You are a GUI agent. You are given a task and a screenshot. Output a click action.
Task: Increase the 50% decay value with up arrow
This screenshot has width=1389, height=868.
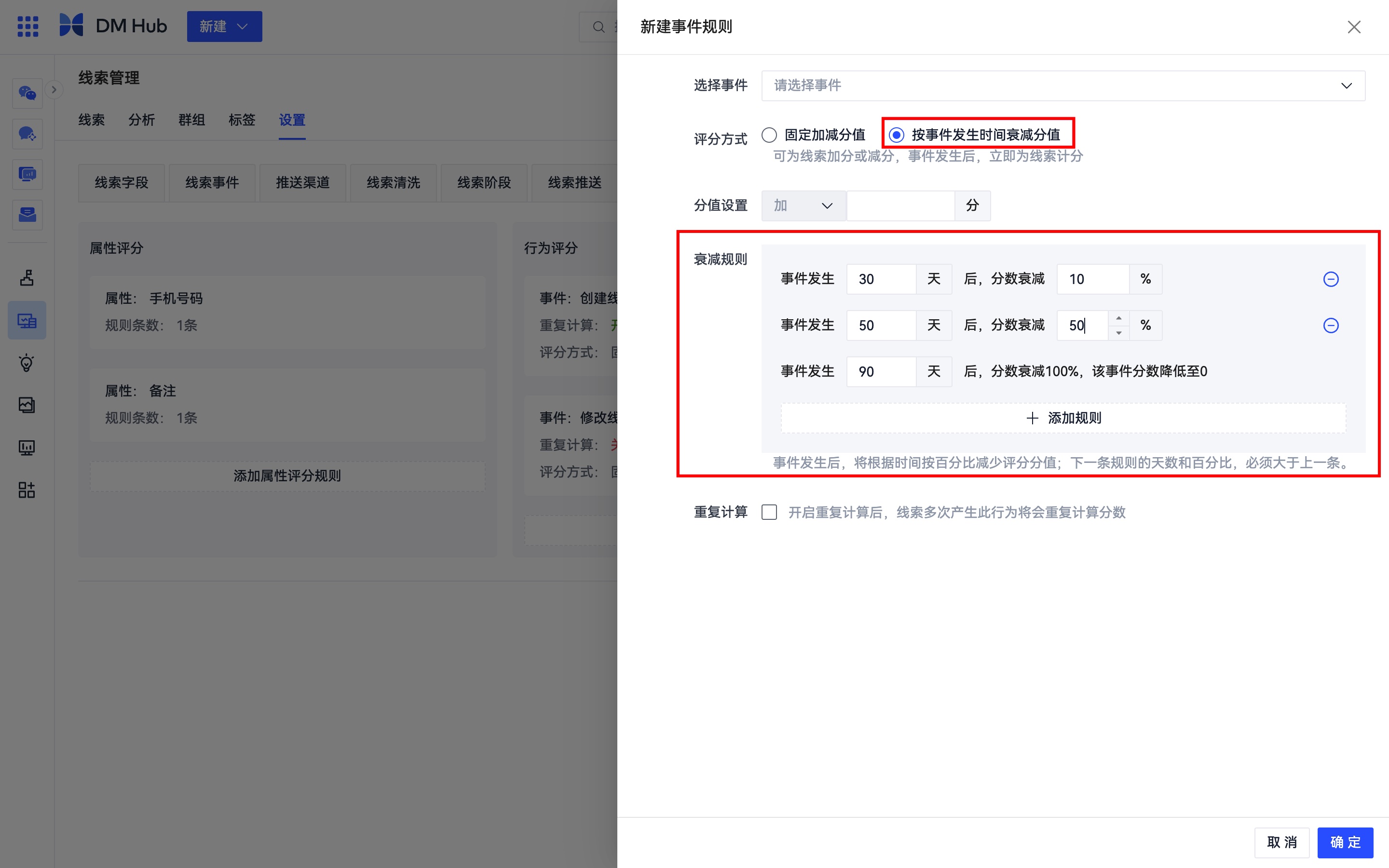point(1118,318)
